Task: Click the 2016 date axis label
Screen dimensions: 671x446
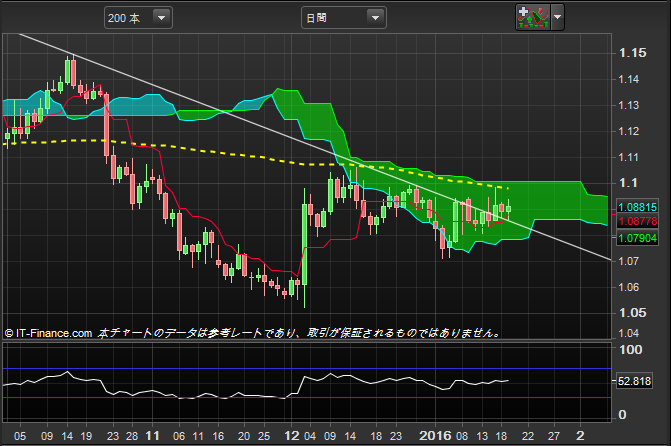Action: click(435, 436)
